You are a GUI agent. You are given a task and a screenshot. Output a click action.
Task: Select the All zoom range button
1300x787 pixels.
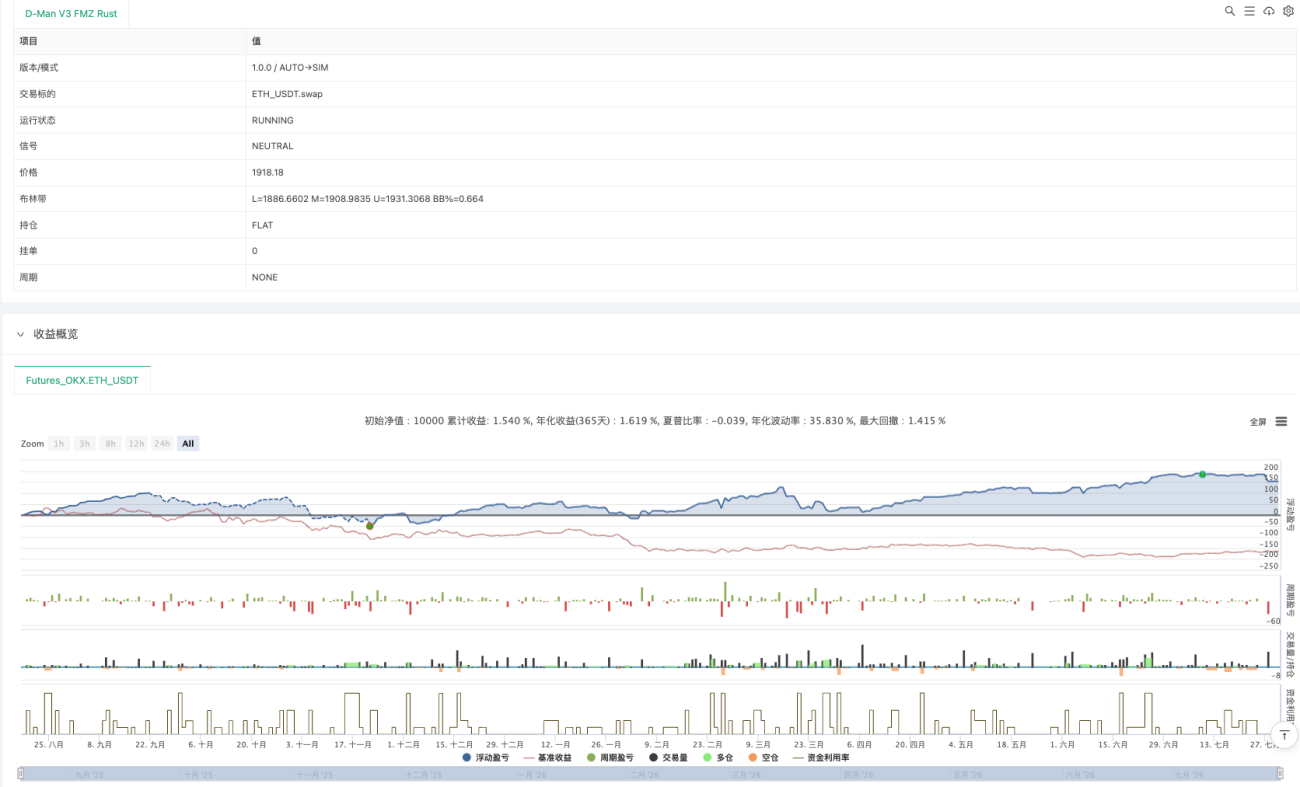click(188, 443)
